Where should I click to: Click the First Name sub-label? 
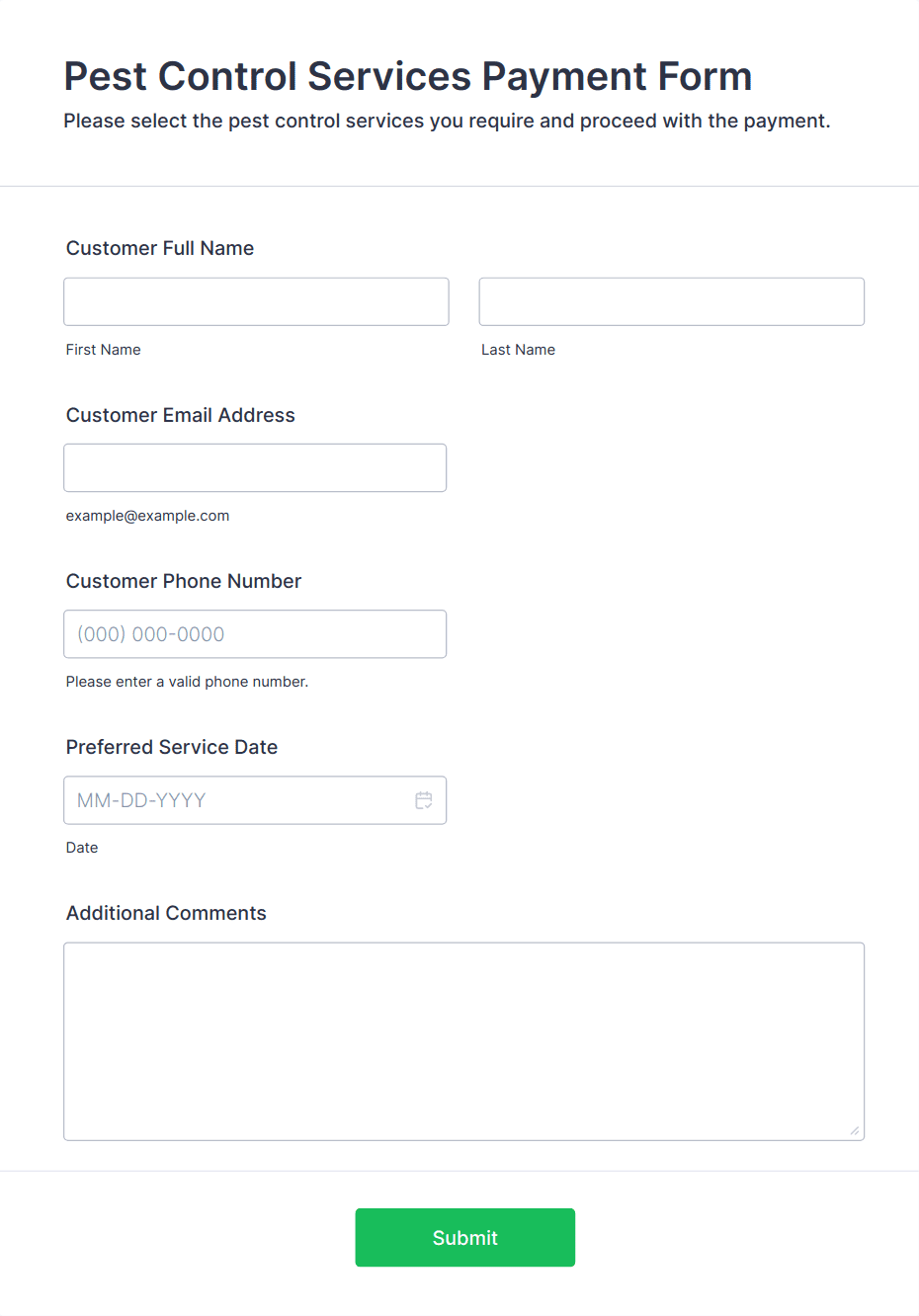pyautogui.click(x=104, y=350)
